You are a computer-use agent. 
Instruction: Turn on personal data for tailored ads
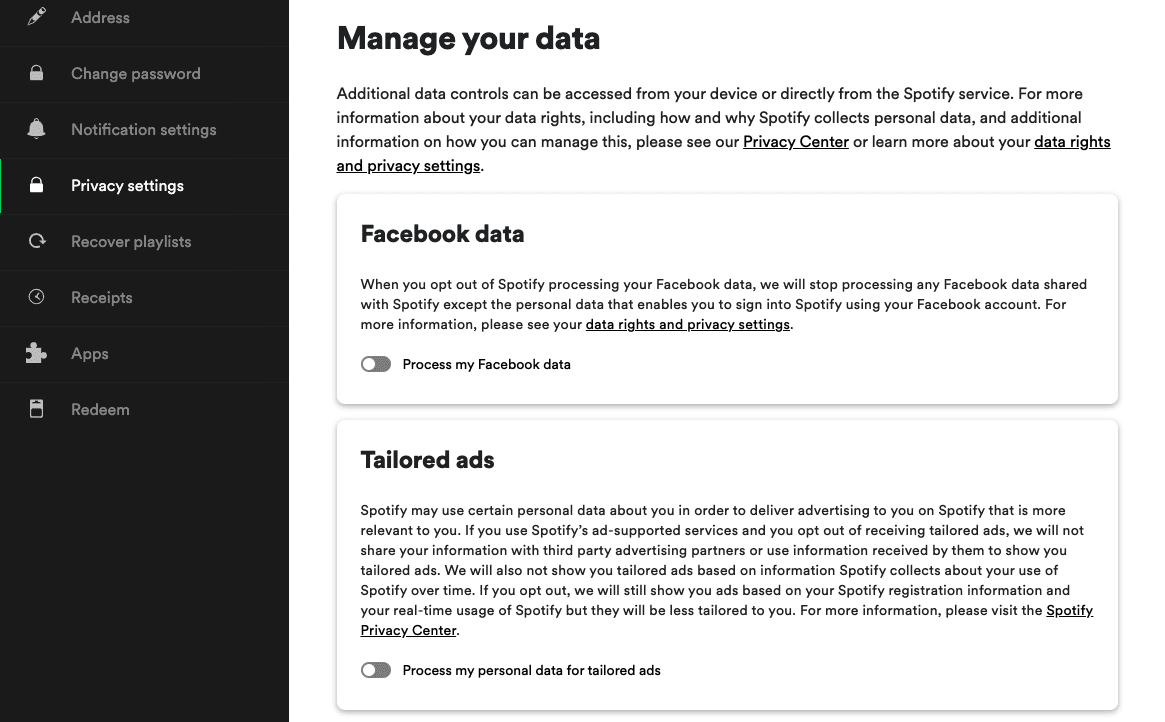click(x=375, y=670)
